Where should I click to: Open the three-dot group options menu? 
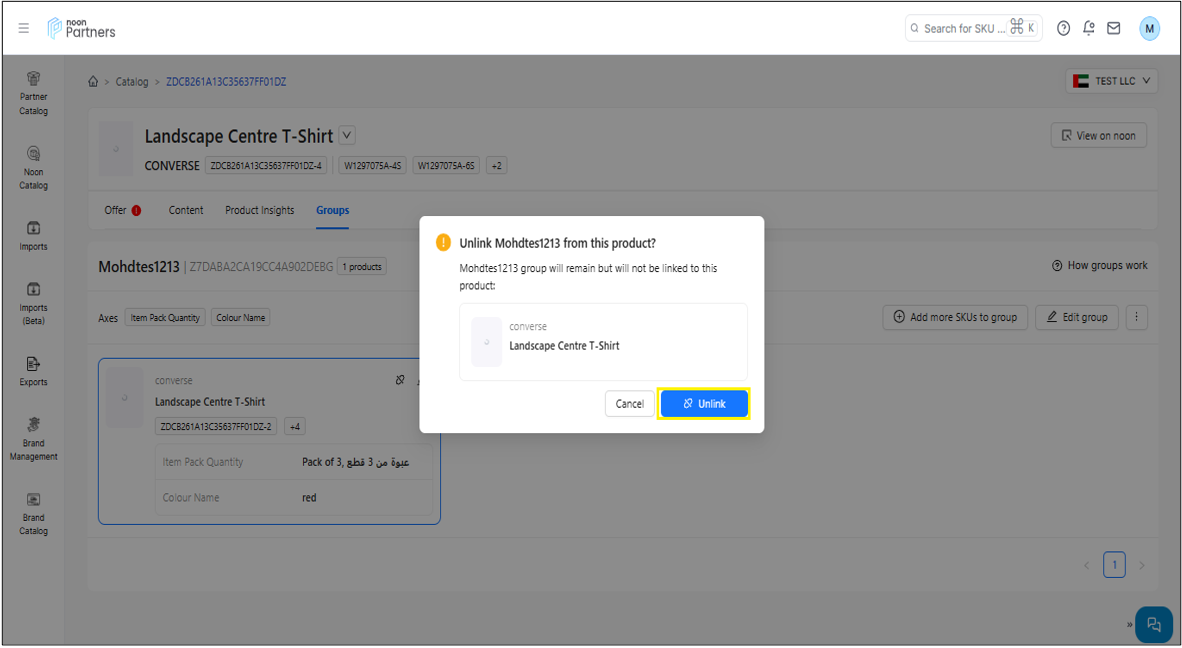pos(1136,317)
